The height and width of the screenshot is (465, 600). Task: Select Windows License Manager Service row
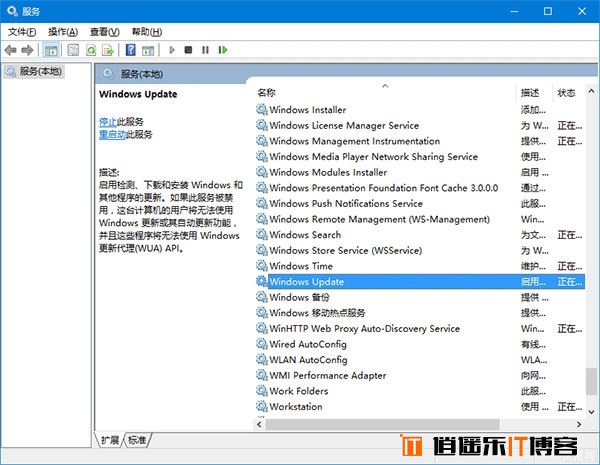click(x=420, y=126)
